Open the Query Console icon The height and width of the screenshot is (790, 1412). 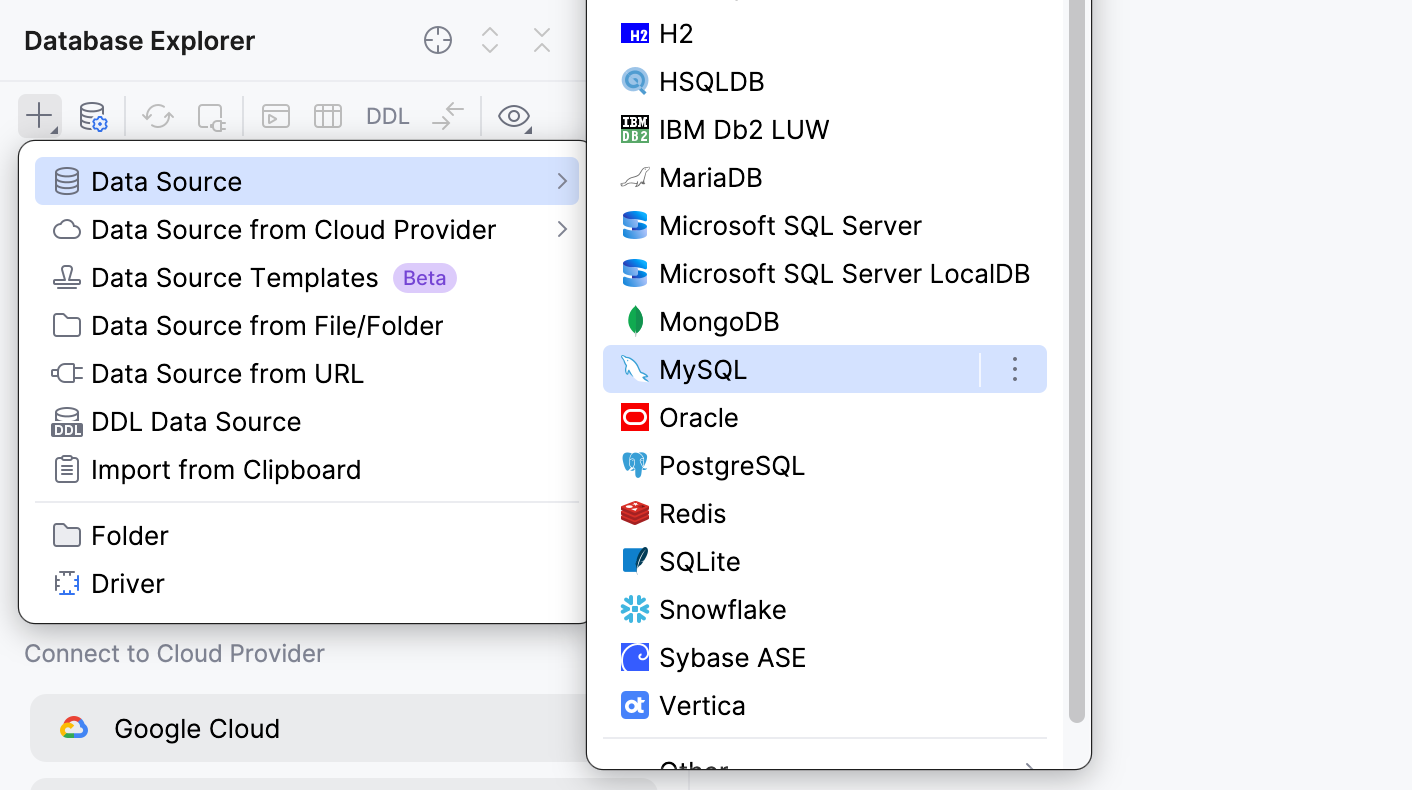point(276,117)
